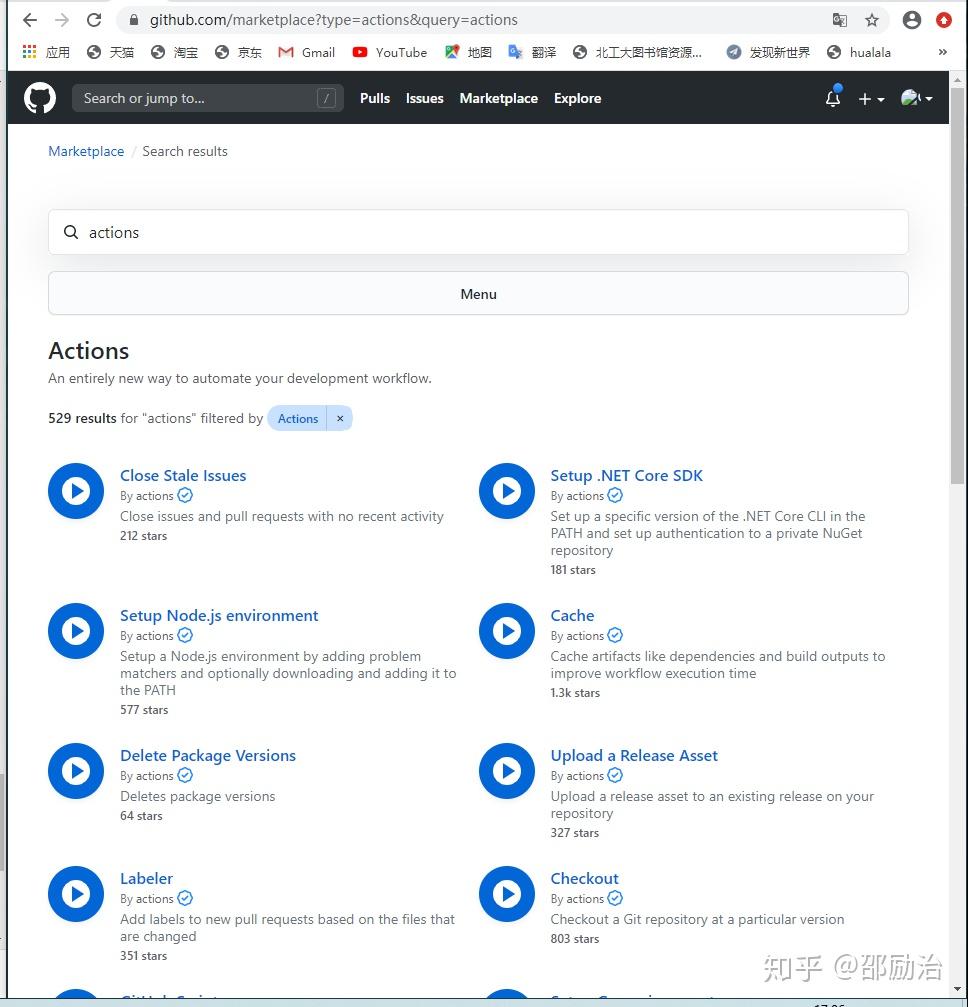
Task: Open the Setup Node.js environment action
Action: point(219,615)
